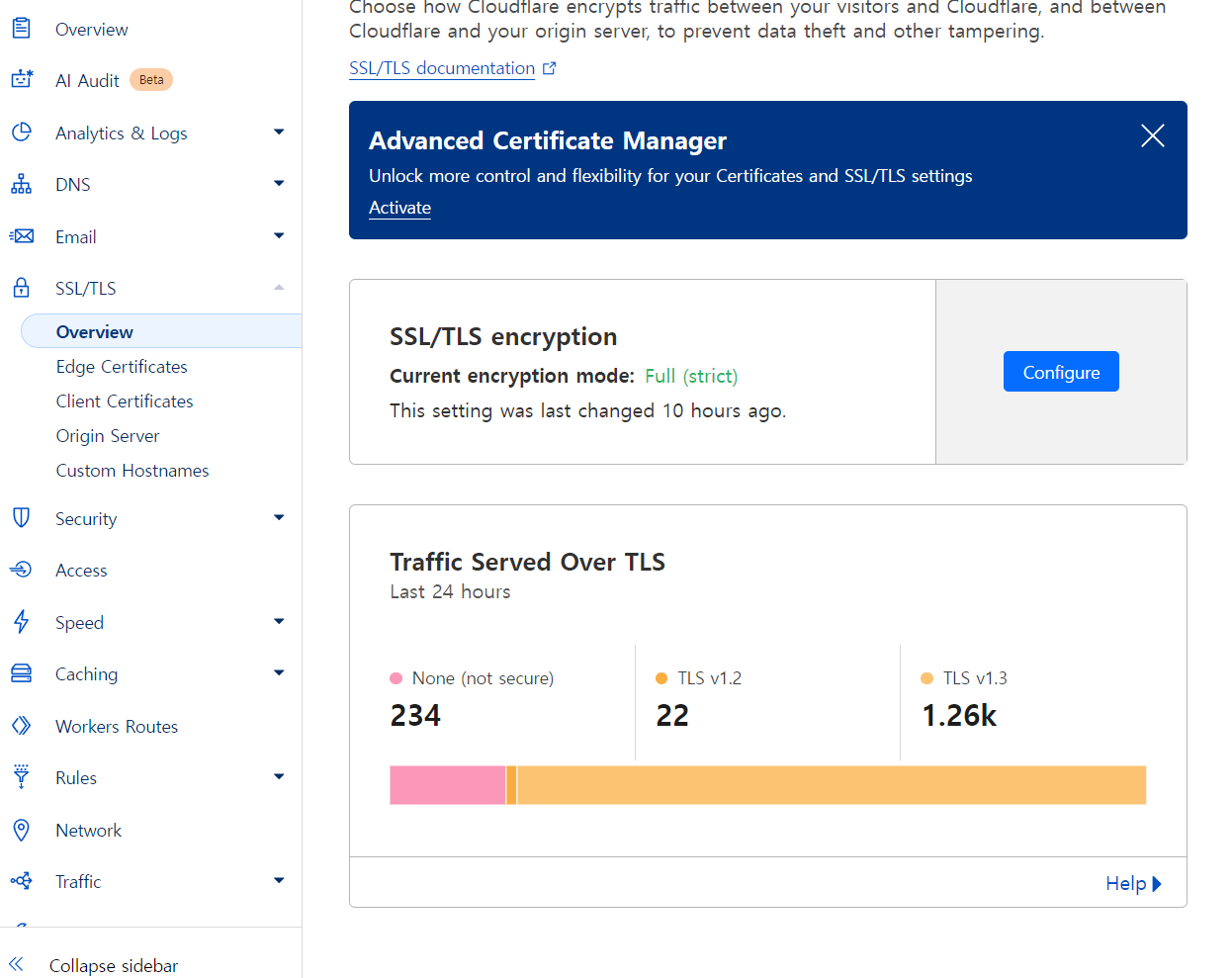Open Origin Server page
Viewport: 1232px width, 978px height.
108,436
